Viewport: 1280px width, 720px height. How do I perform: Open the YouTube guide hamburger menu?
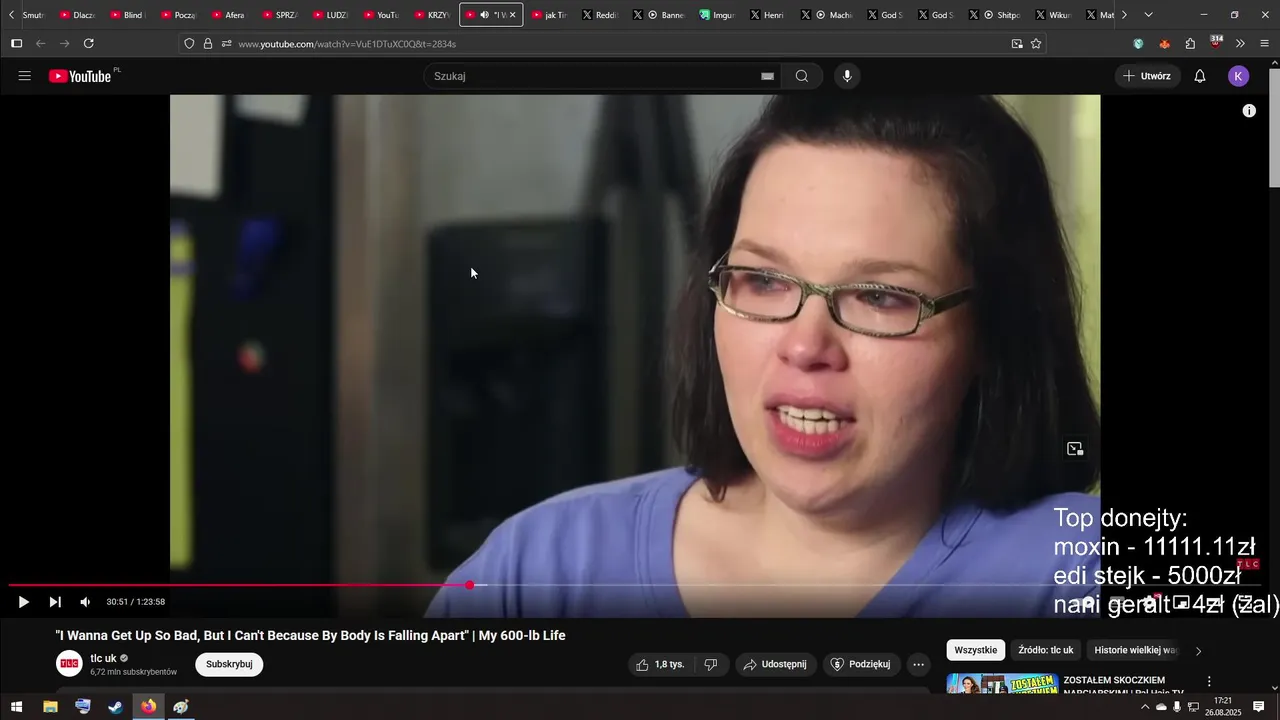pos(25,76)
